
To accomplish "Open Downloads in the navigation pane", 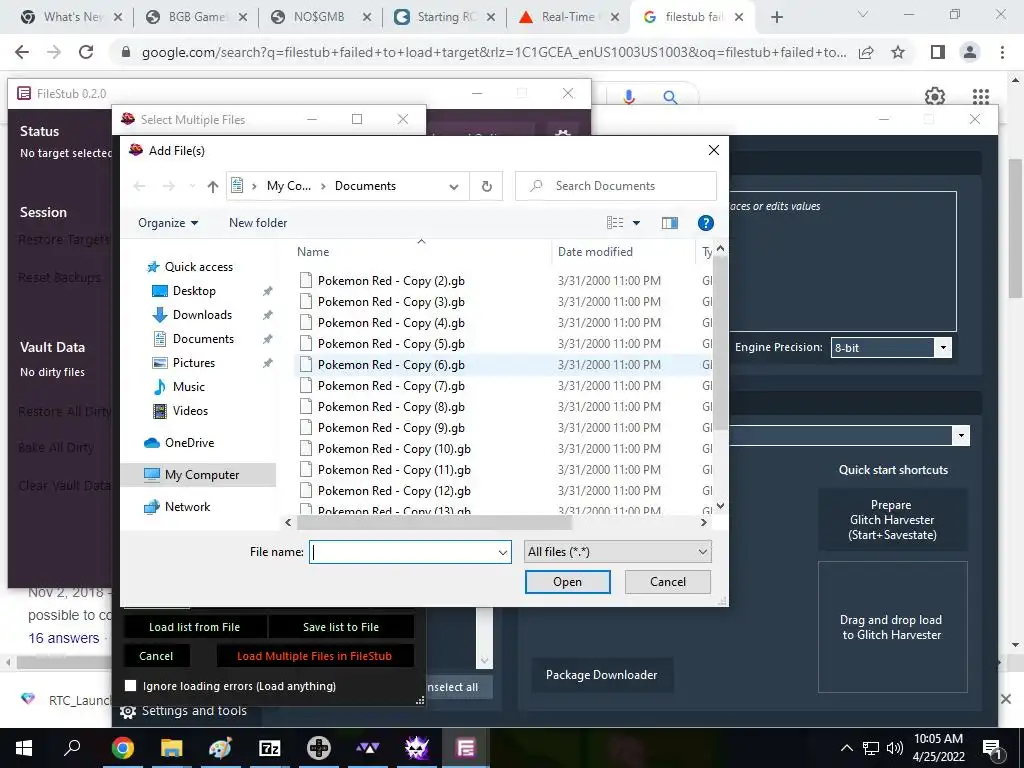I will [x=202, y=315].
